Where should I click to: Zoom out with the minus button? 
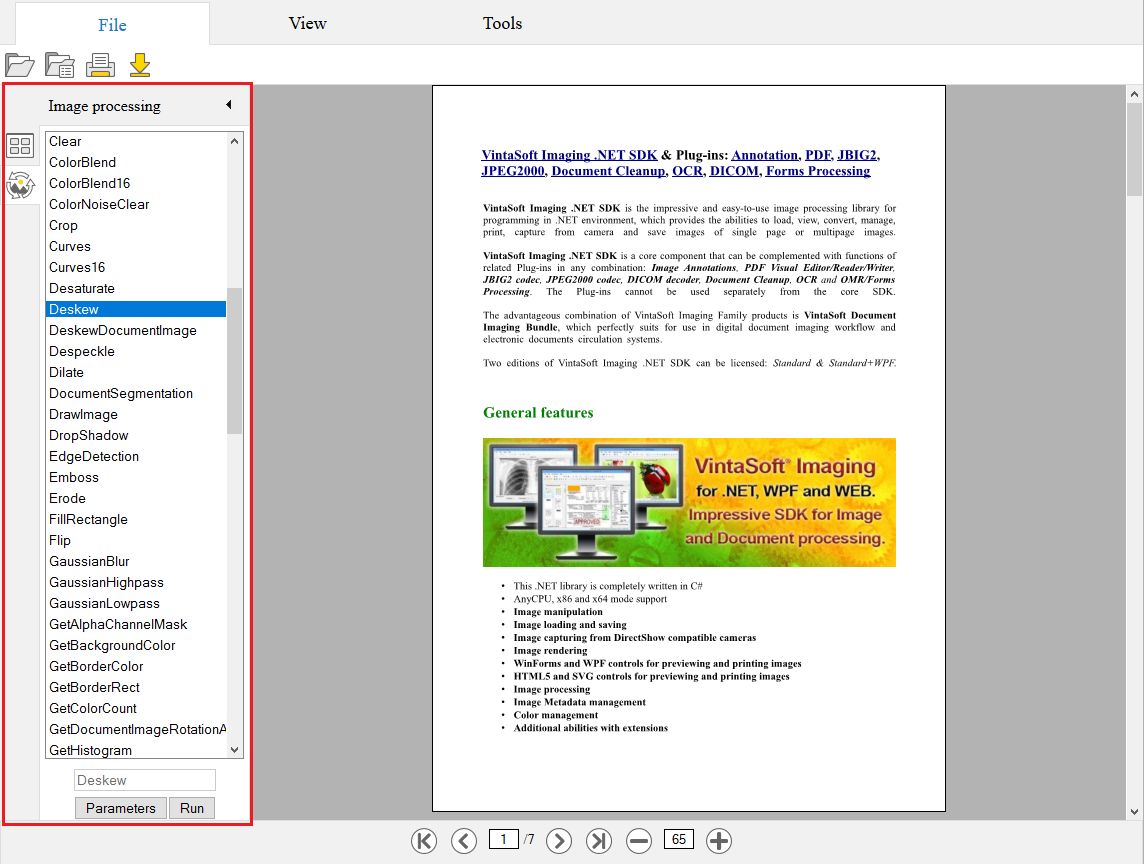(x=639, y=840)
